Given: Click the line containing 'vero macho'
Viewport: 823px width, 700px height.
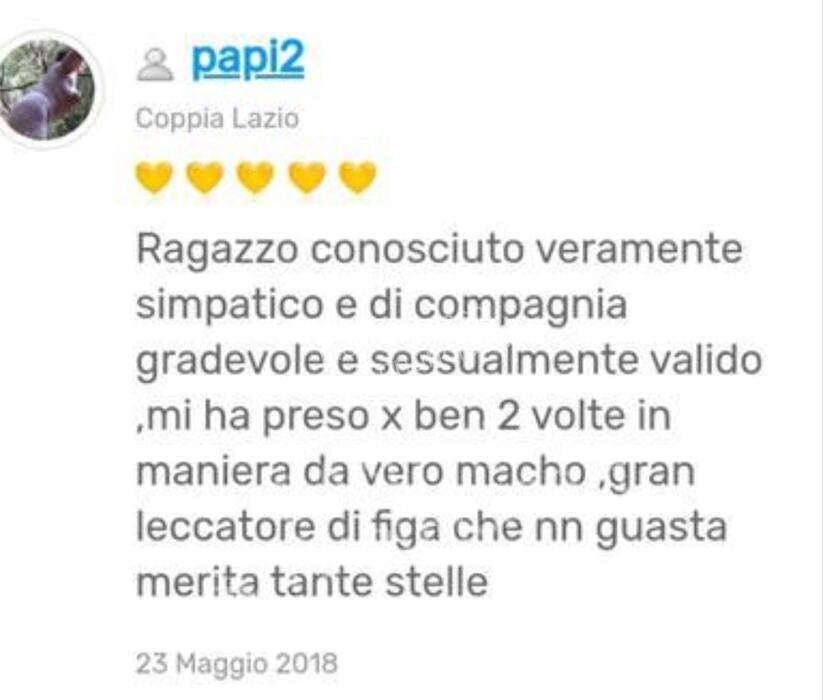Looking at the screenshot, I should pos(416,472).
